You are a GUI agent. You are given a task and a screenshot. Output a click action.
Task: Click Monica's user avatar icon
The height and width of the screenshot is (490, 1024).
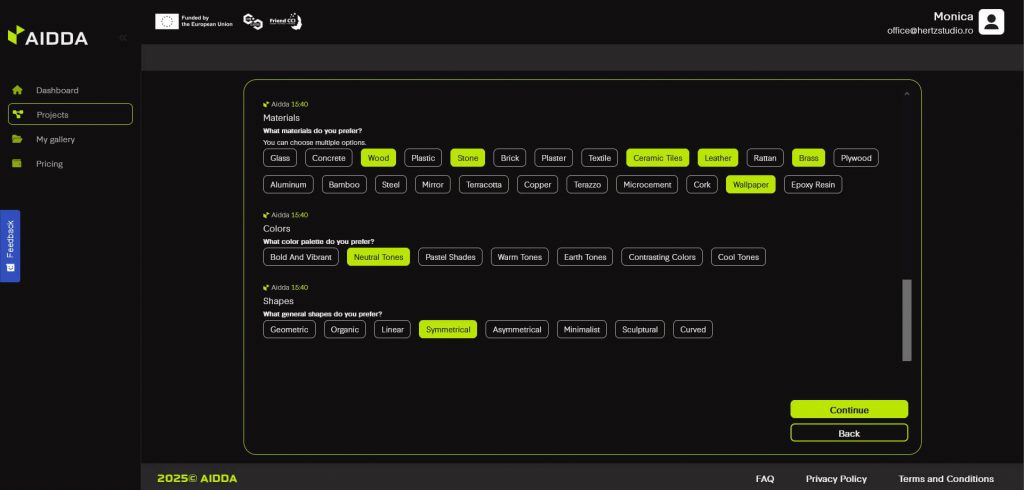coord(991,22)
